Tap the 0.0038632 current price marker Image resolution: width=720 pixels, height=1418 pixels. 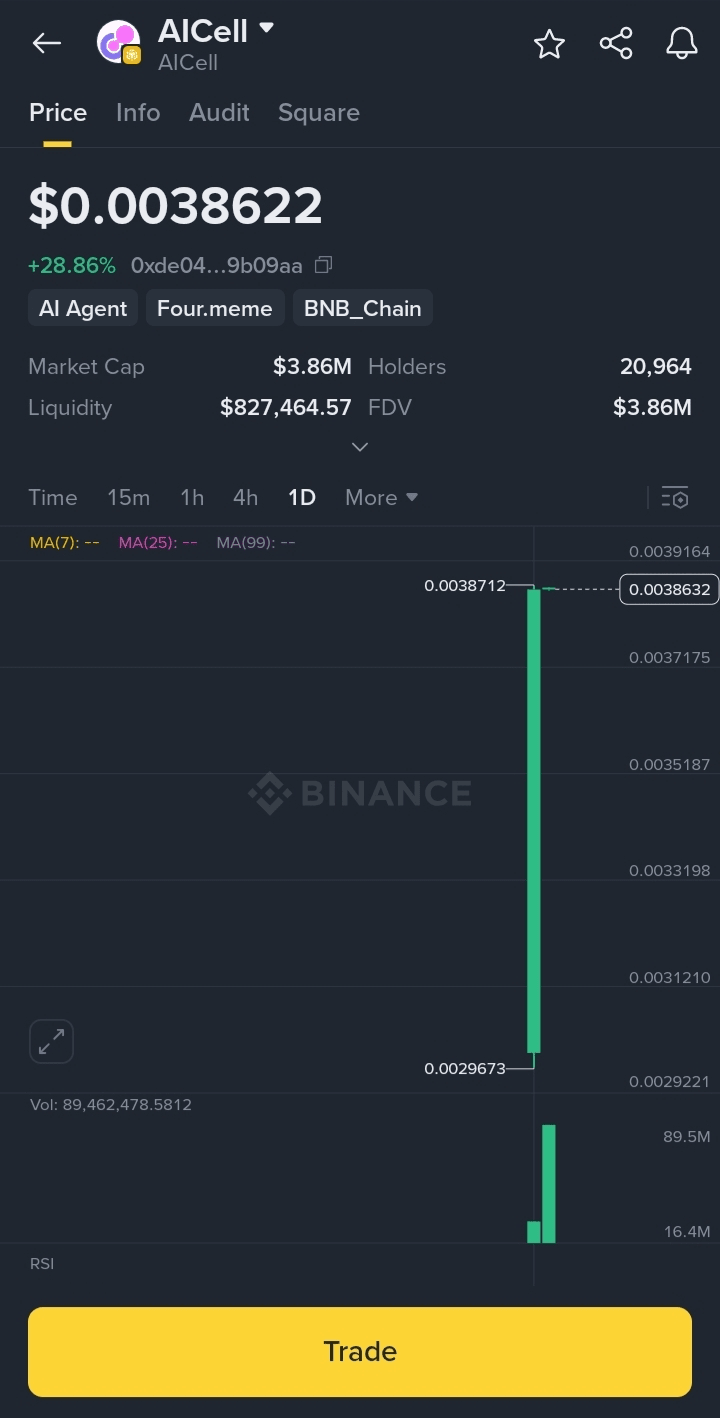669,590
